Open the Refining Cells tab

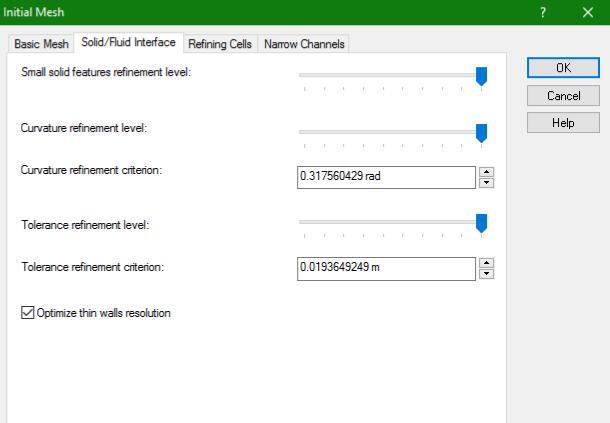click(x=220, y=44)
